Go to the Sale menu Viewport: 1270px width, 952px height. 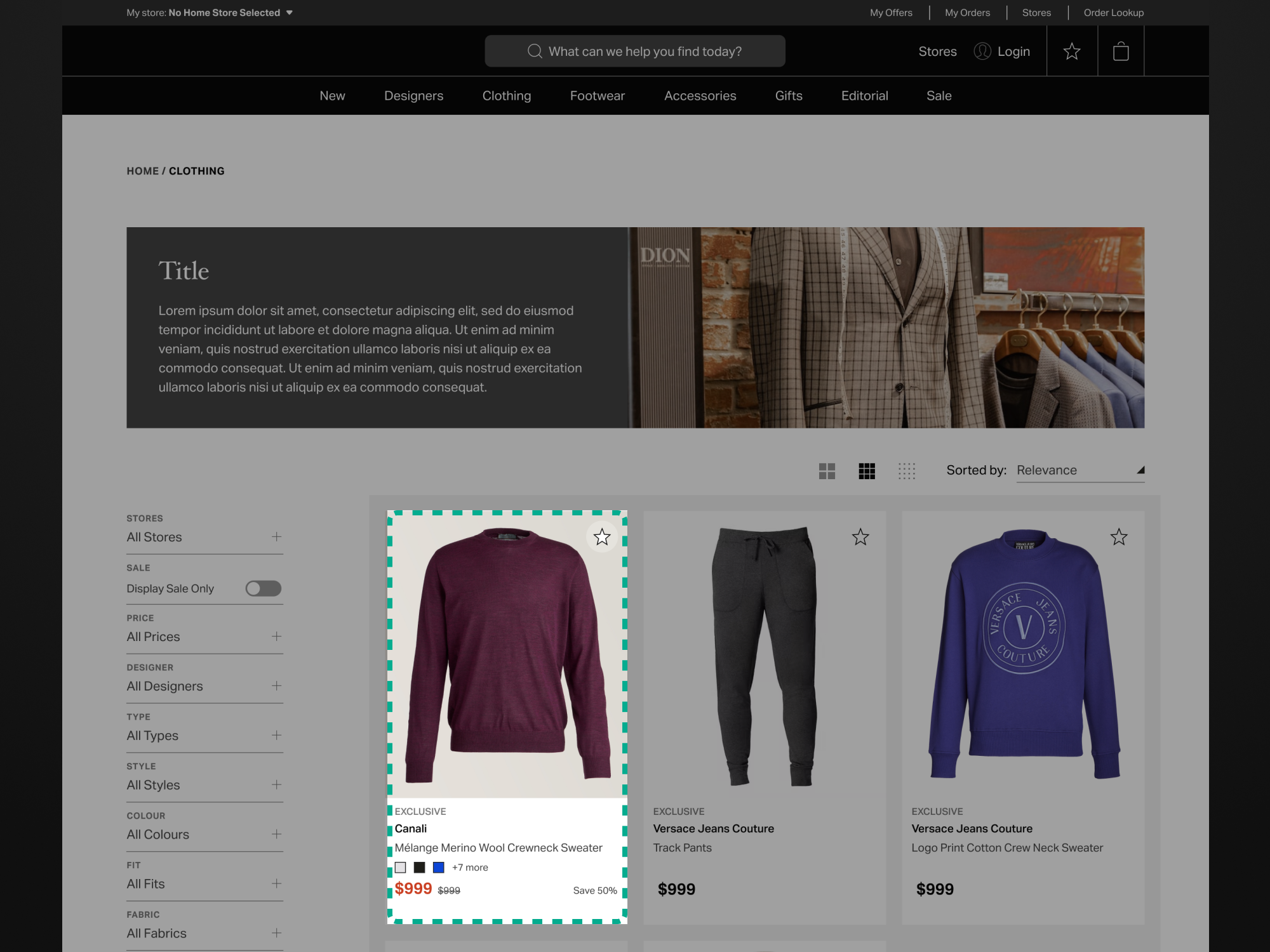(x=939, y=96)
